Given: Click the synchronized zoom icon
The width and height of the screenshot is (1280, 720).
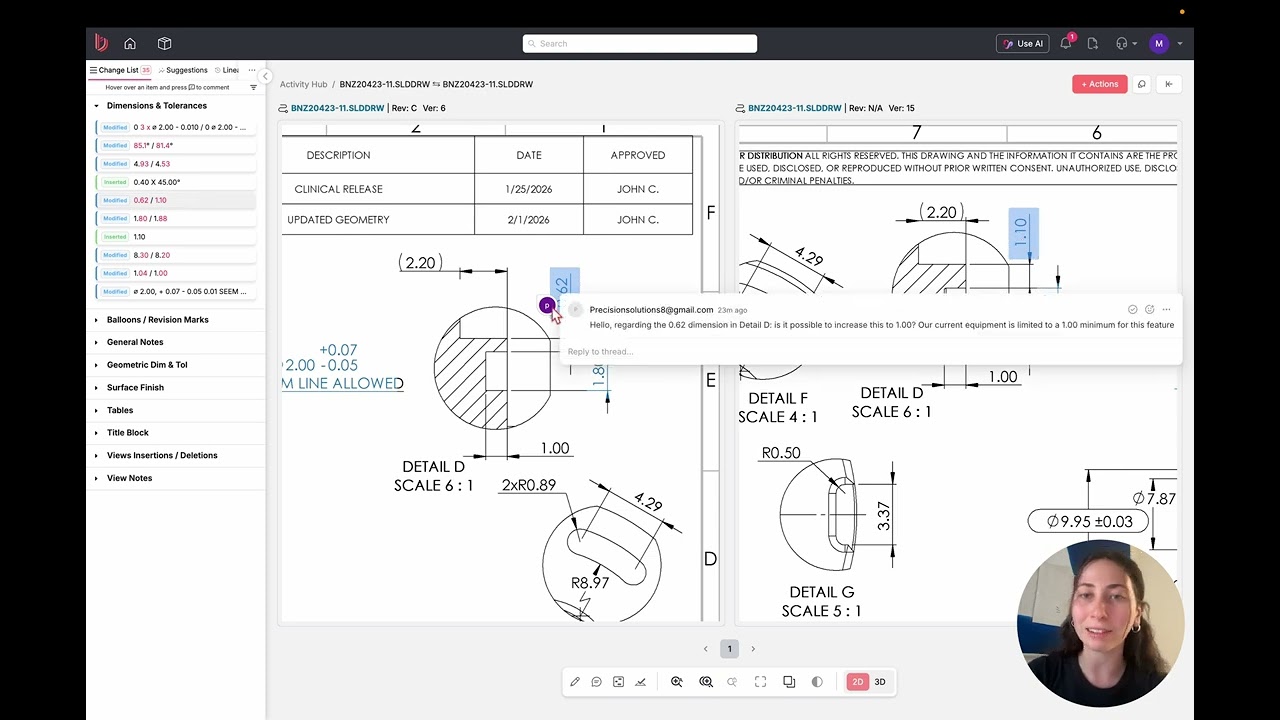Looking at the screenshot, I should [706, 682].
